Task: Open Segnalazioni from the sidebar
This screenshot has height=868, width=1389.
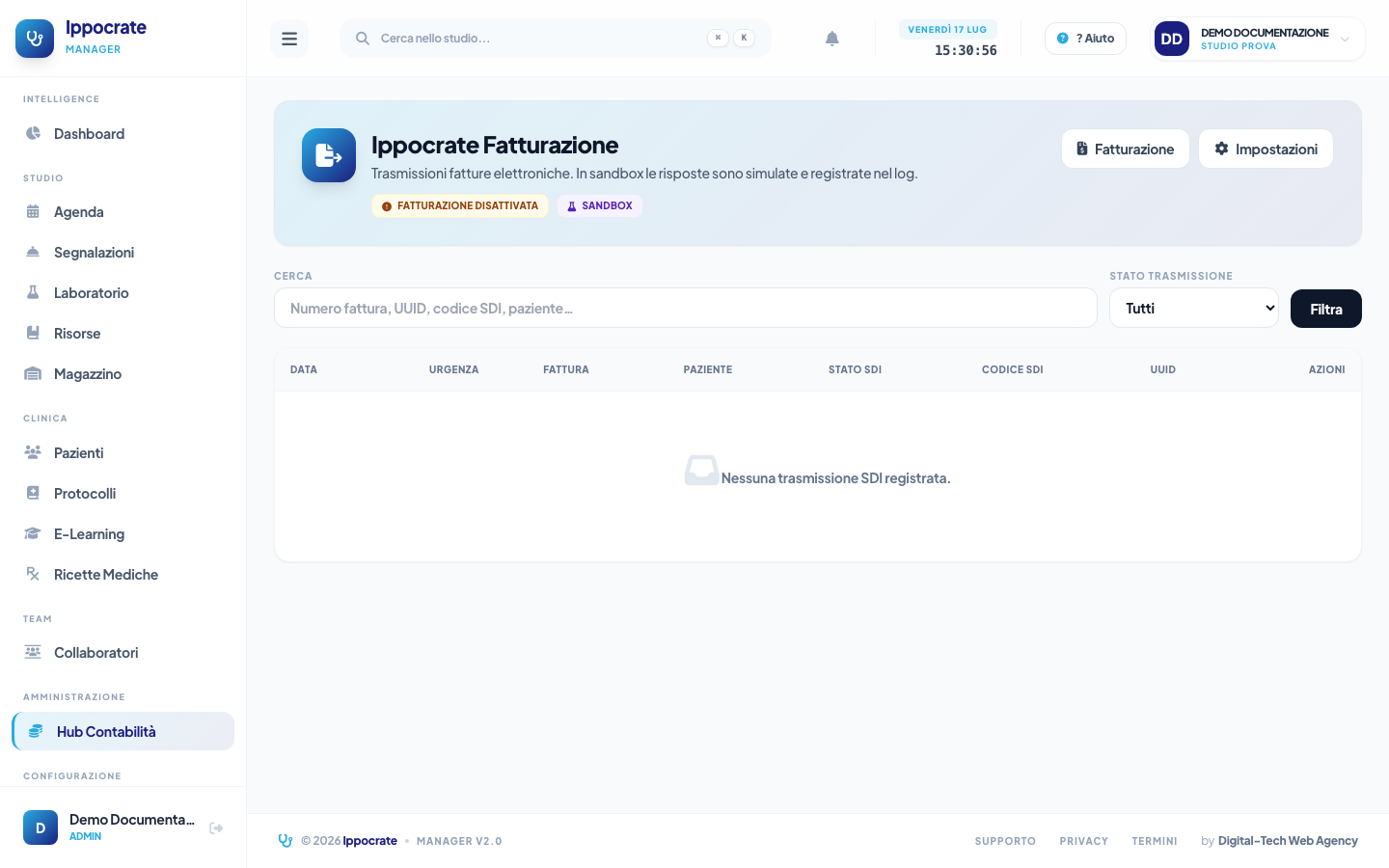Action: point(123,252)
